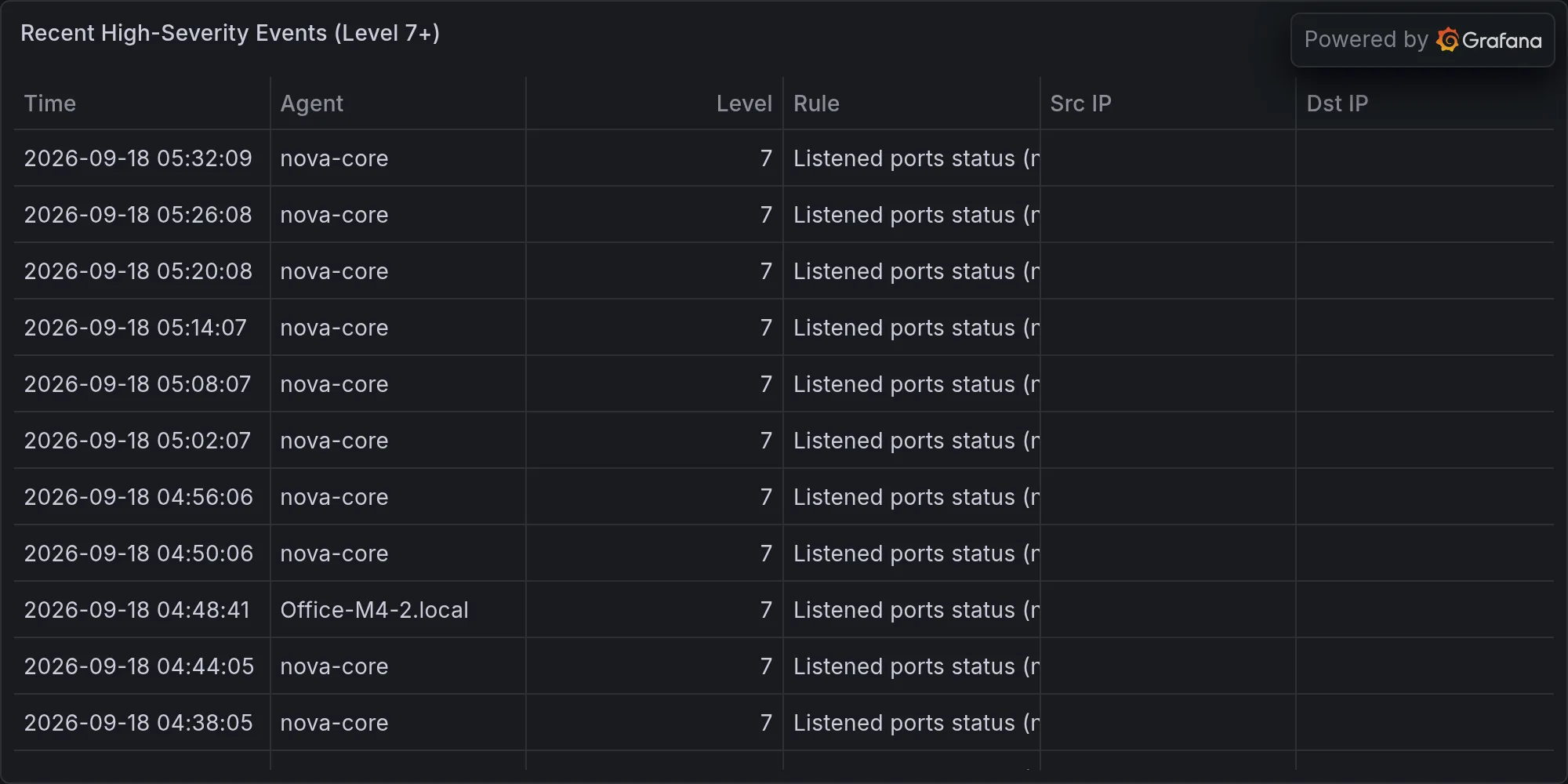Click rule text in the 05:26:08 row

coord(916,215)
